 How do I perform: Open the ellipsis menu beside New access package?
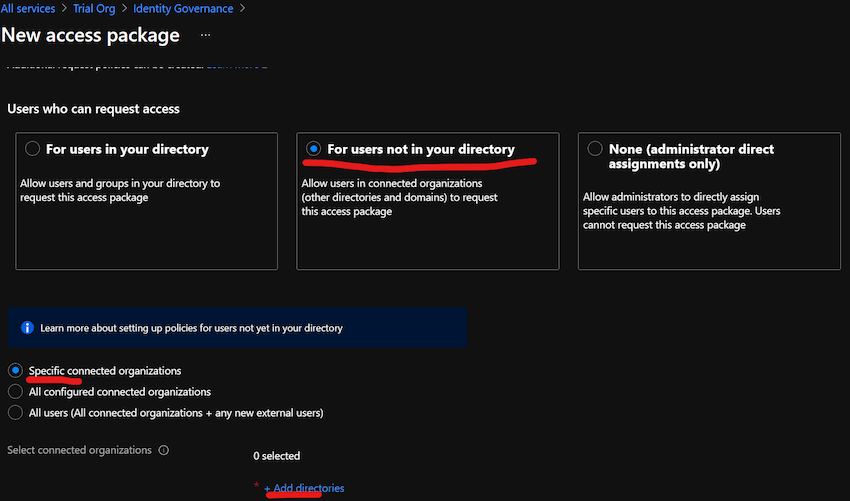206,35
